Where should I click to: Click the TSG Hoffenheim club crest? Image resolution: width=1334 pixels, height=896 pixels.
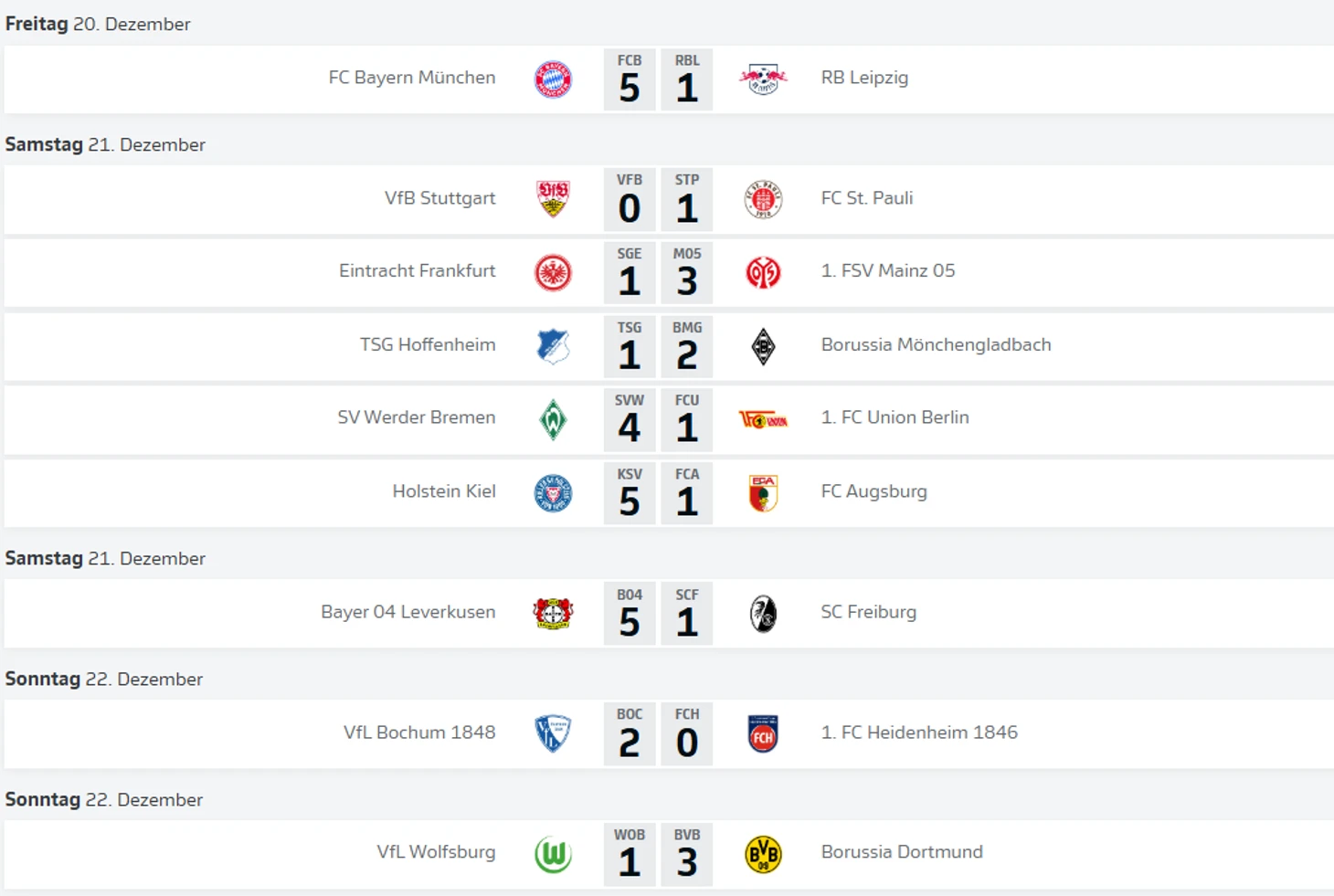(553, 346)
